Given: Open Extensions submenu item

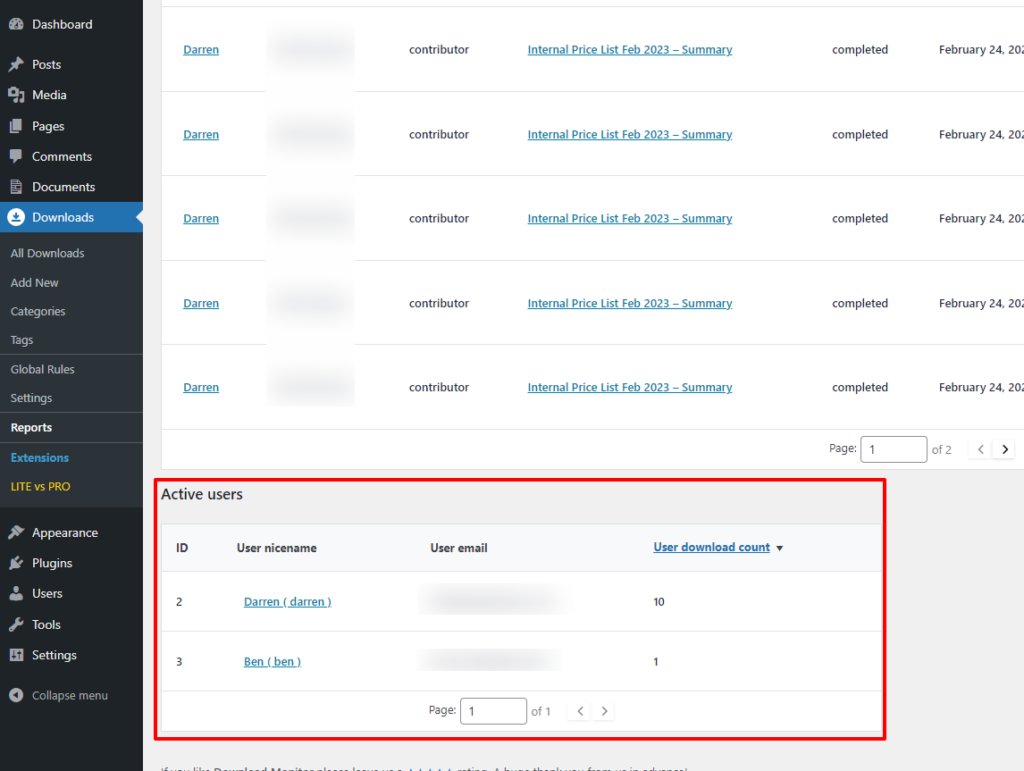Looking at the screenshot, I should (x=39, y=458).
